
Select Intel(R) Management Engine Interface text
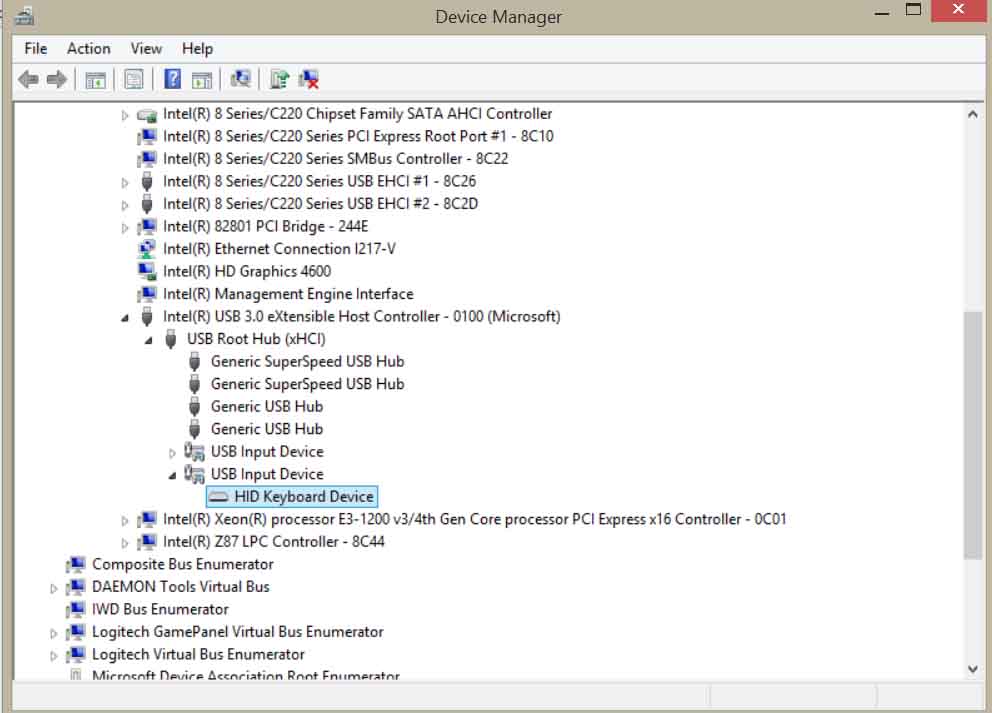(288, 294)
